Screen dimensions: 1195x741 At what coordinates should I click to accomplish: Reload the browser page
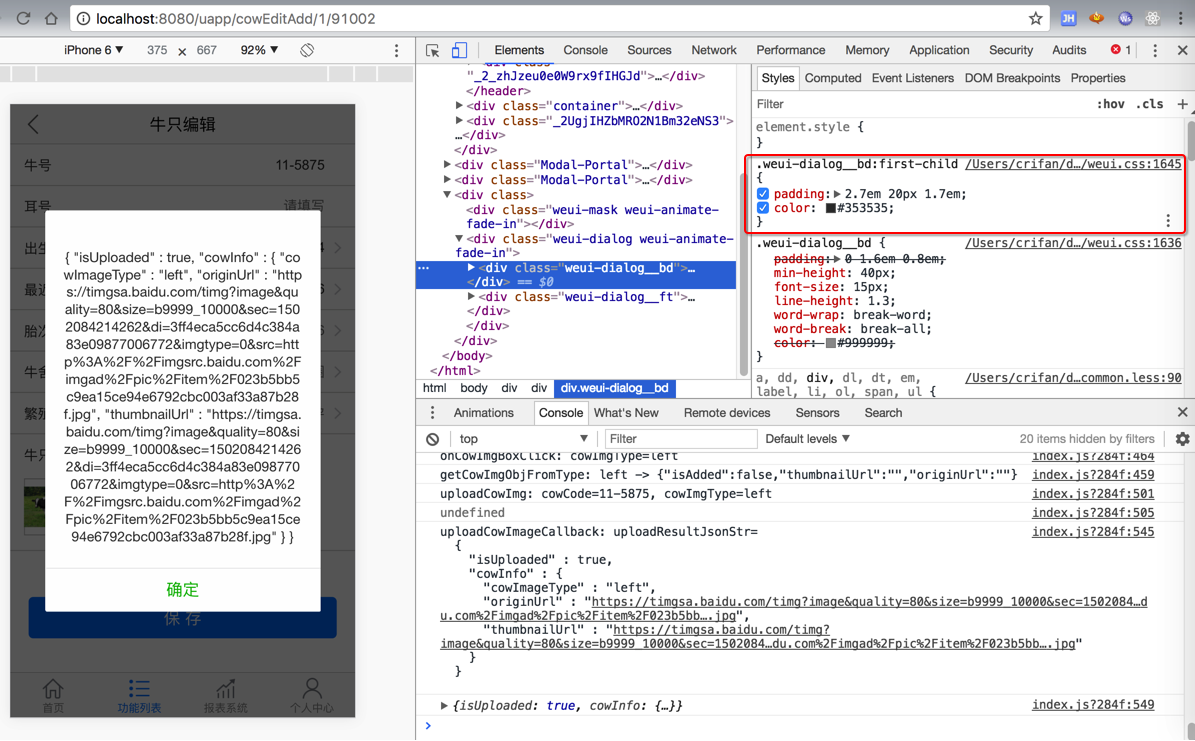pyautogui.click(x=24, y=18)
